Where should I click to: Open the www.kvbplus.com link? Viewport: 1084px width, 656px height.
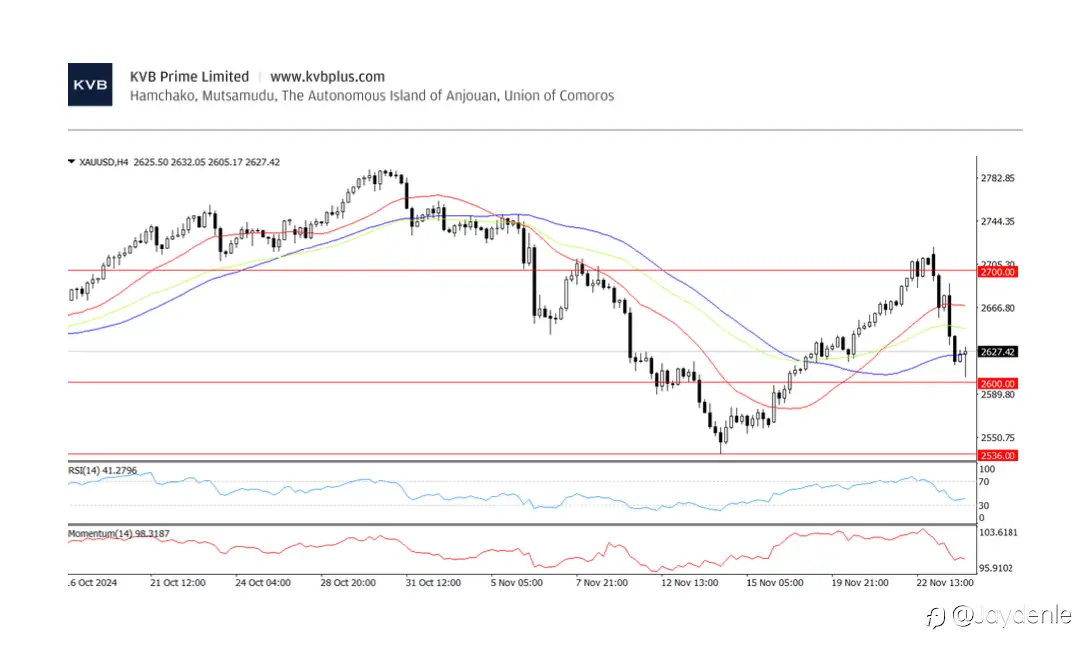tap(327, 77)
